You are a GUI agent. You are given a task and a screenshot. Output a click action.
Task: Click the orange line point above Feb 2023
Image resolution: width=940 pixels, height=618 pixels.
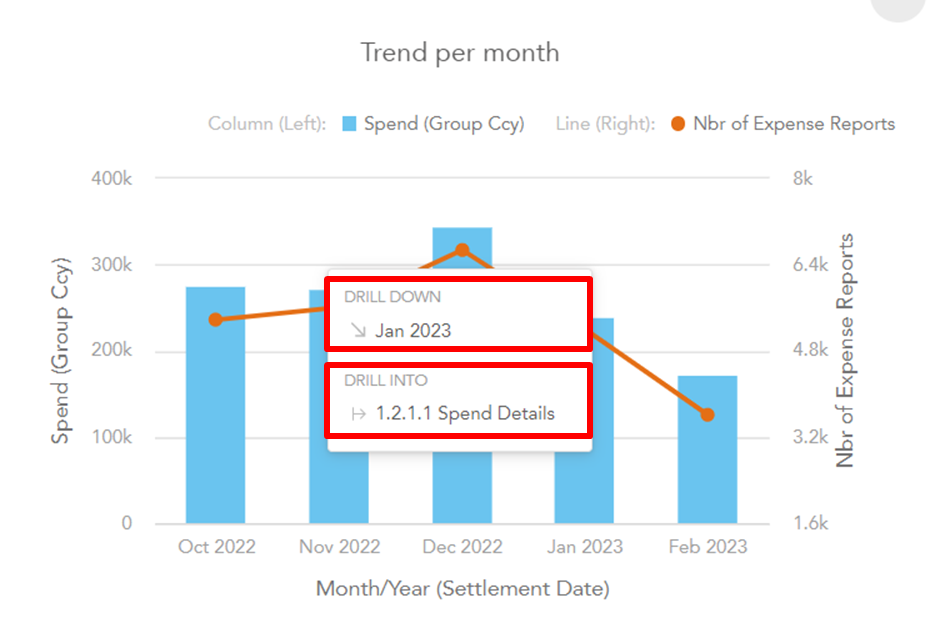click(x=707, y=414)
